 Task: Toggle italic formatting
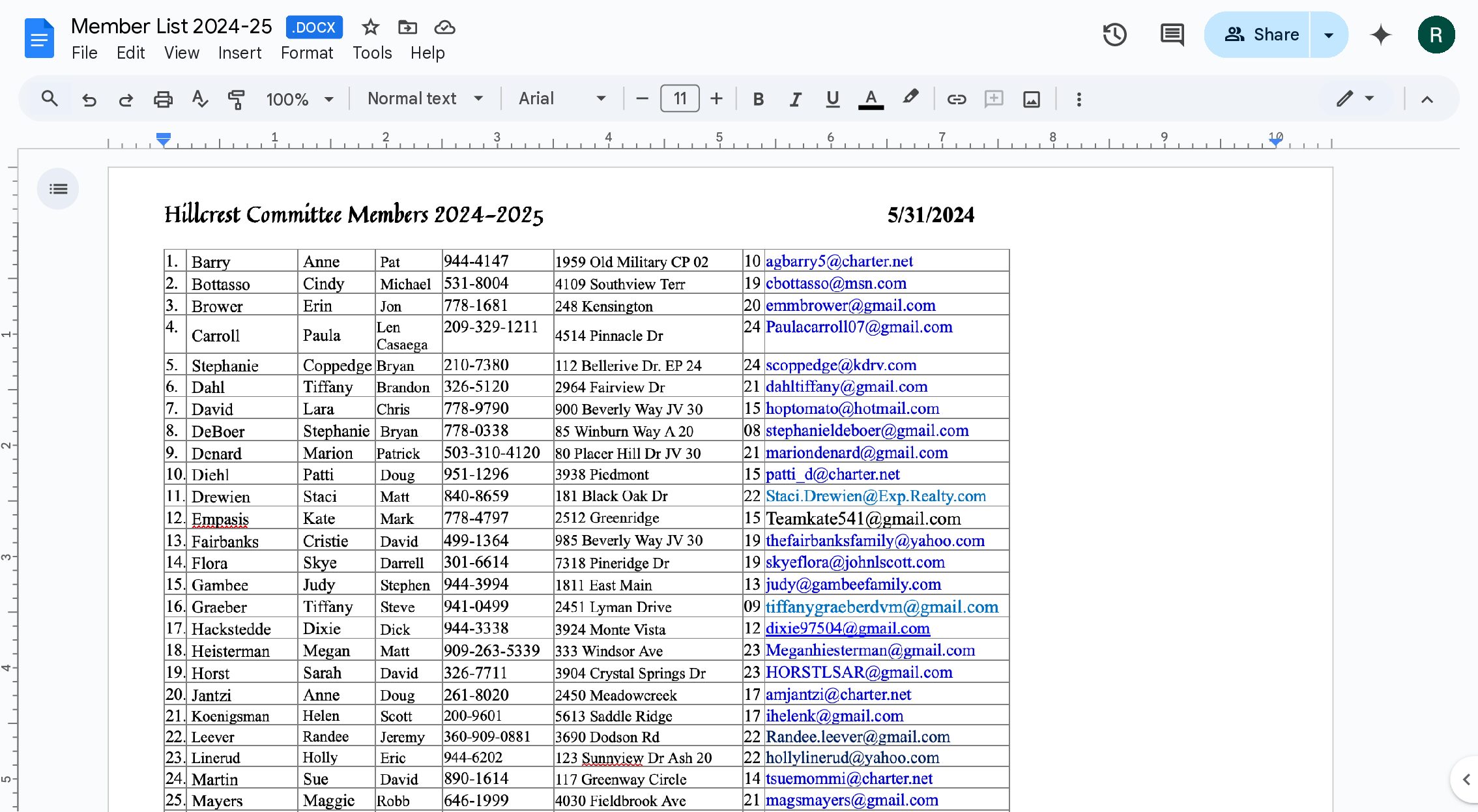pos(795,99)
